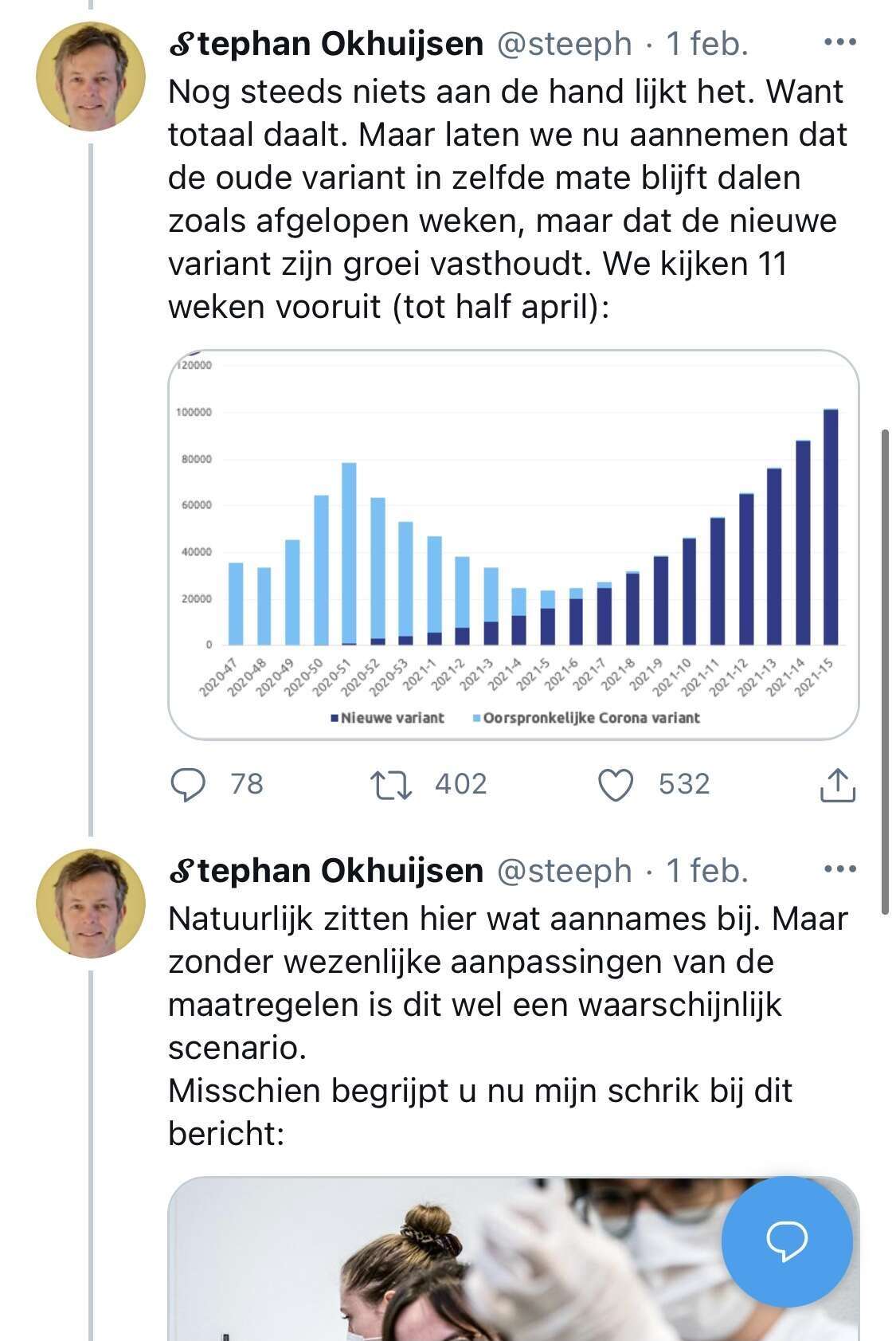Open profile picture on the first tweet
This screenshot has height=1341, width=896.
(91, 76)
